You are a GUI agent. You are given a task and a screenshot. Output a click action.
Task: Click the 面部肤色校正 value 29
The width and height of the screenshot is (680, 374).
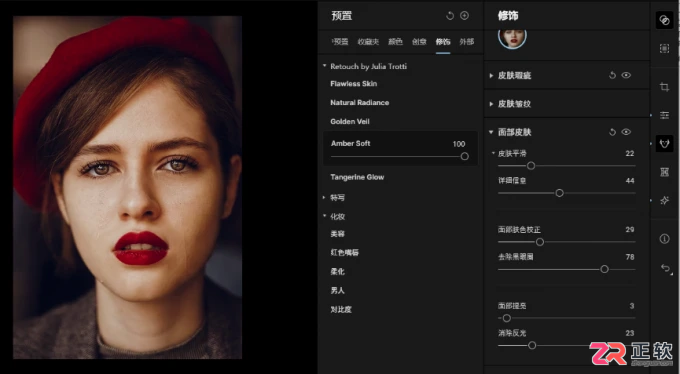pos(630,230)
